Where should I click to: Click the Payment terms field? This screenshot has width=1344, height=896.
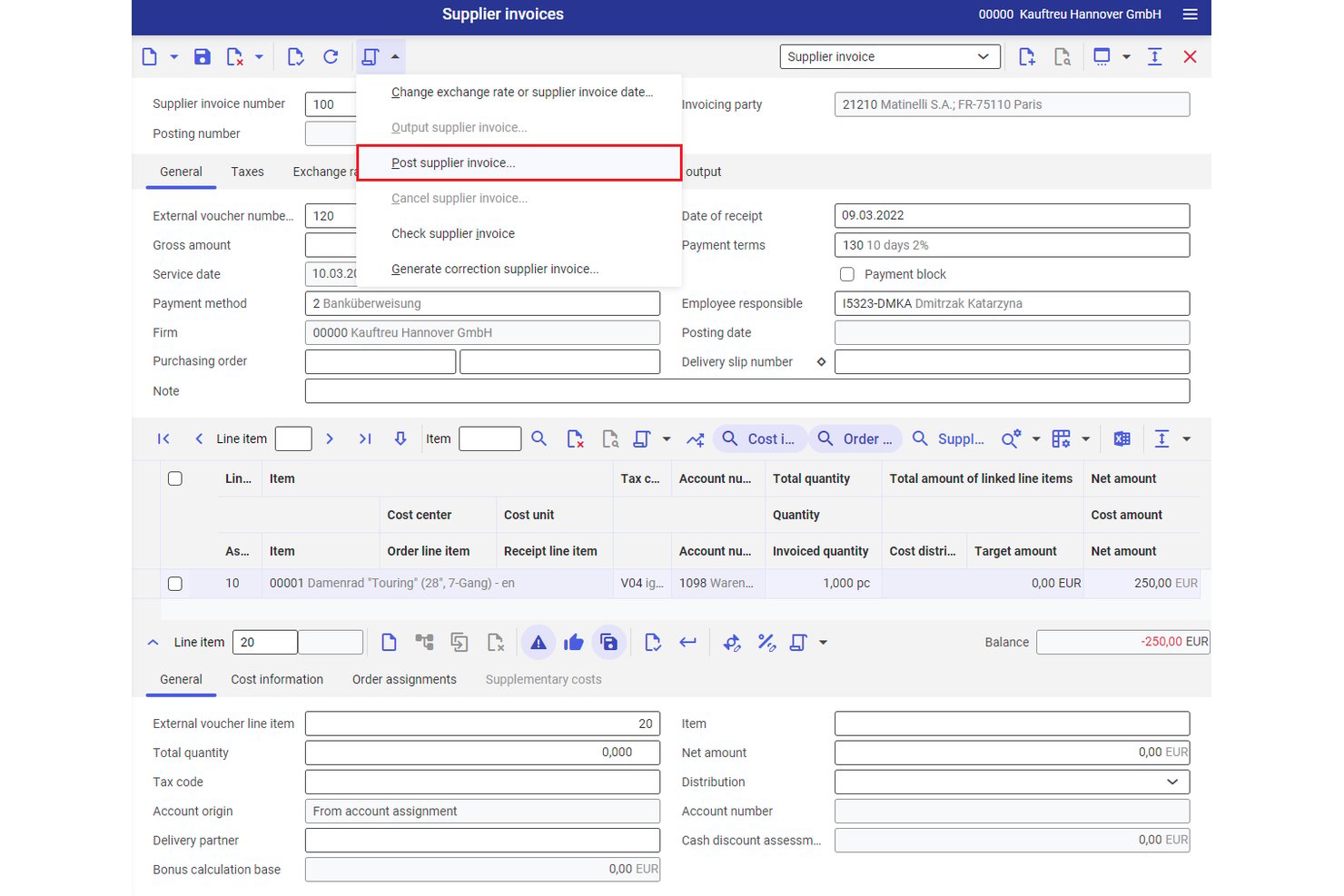click(1012, 245)
